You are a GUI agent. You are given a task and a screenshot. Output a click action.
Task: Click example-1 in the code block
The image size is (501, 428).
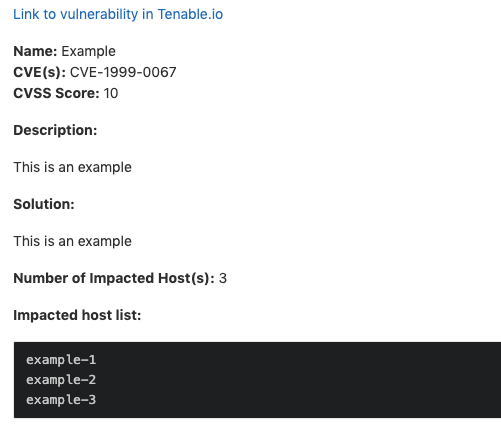pos(61,360)
